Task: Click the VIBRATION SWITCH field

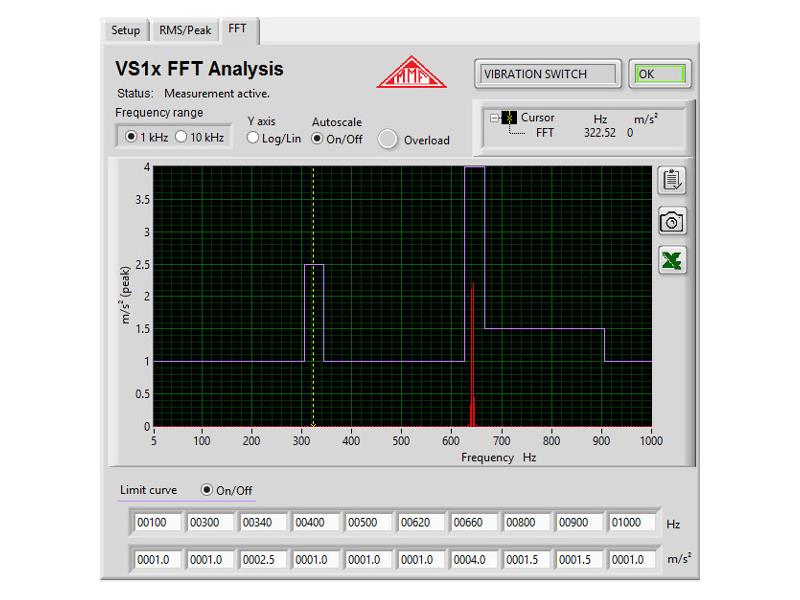Action: [x=548, y=74]
